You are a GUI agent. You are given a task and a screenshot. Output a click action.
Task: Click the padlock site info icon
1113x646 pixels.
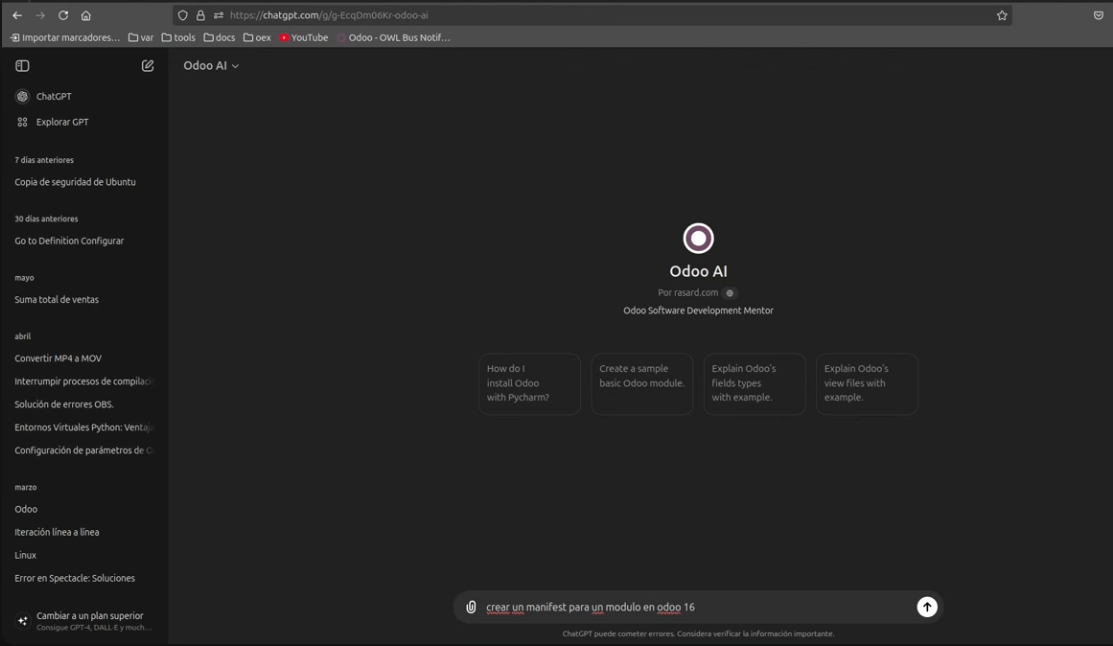(200, 15)
